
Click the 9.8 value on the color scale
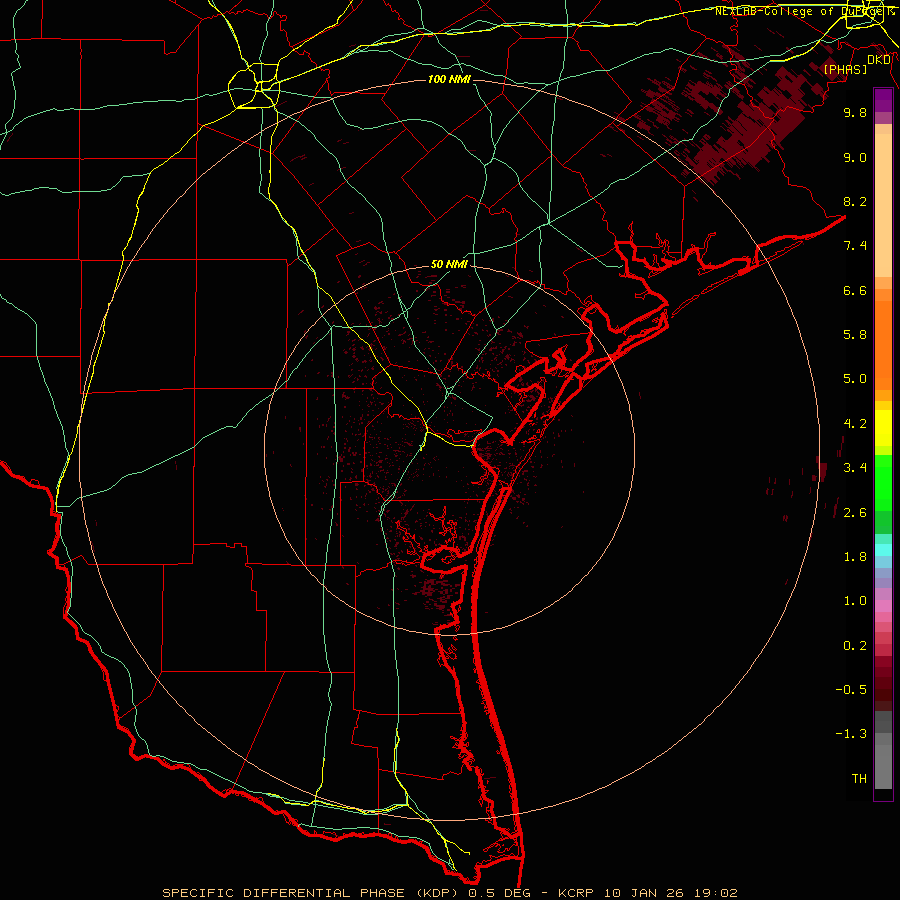pos(855,112)
